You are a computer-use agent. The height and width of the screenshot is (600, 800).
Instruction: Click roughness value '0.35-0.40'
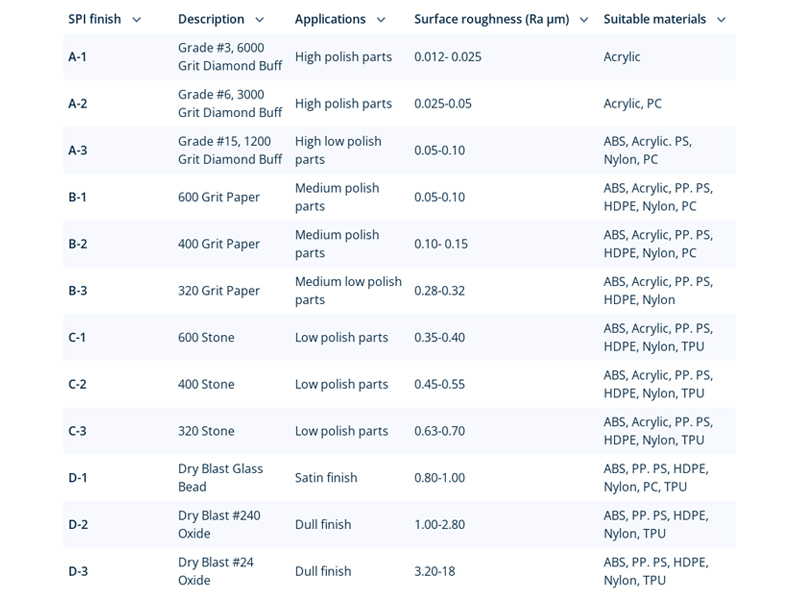[x=439, y=337]
